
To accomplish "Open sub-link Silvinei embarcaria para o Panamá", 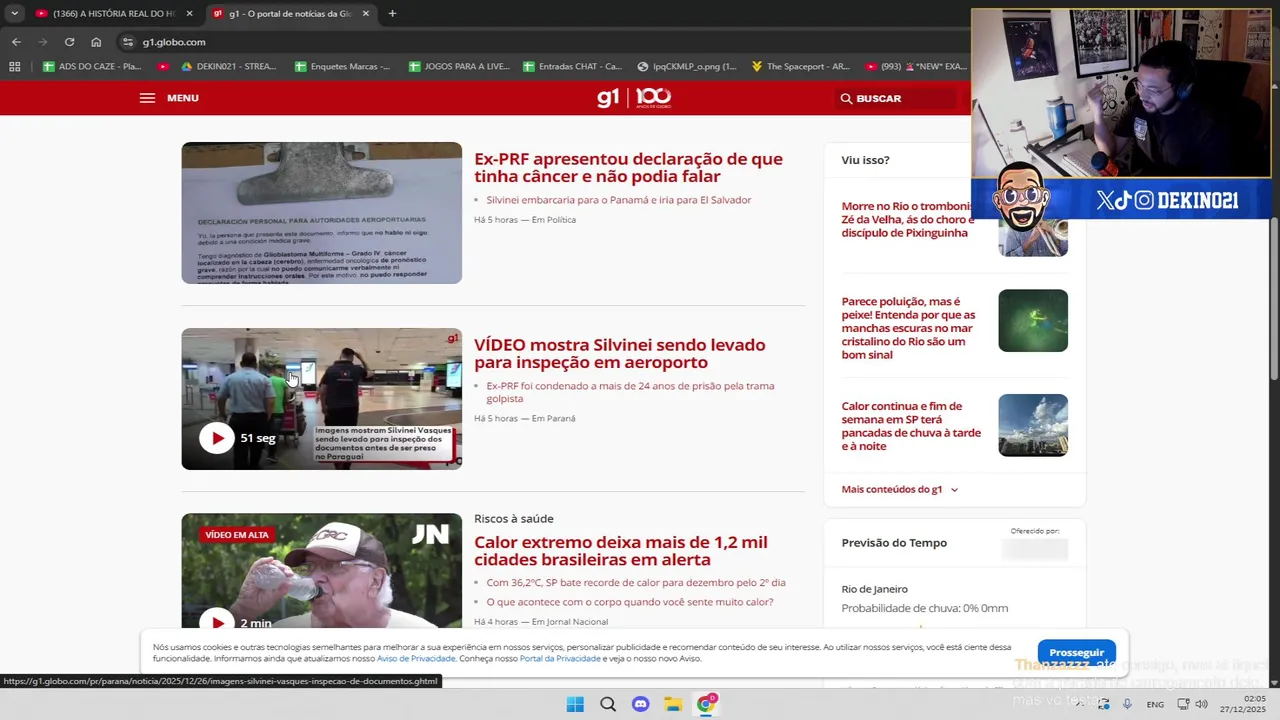I will click(x=618, y=200).
